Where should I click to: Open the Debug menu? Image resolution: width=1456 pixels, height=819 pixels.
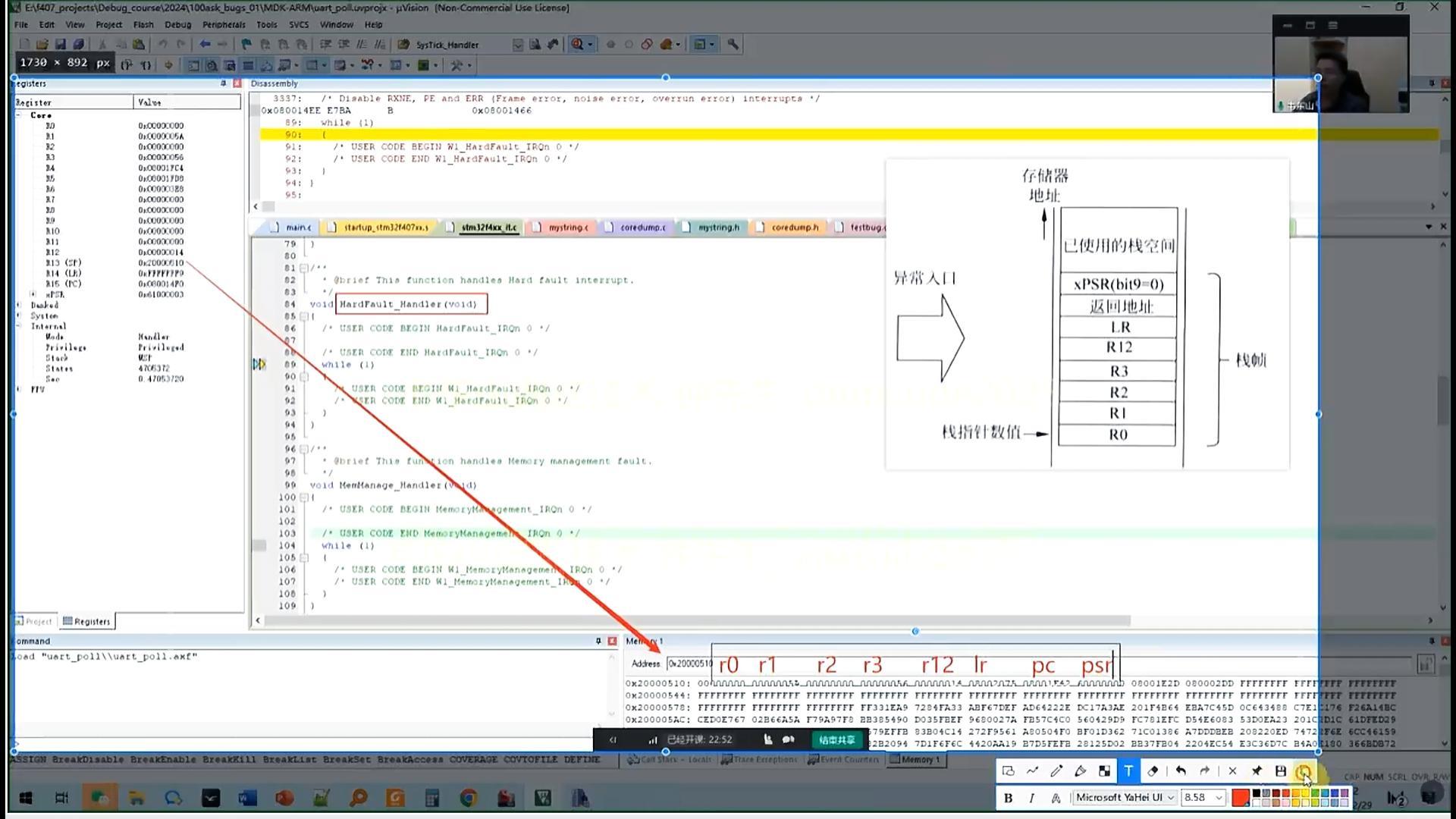(x=177, y=24)
